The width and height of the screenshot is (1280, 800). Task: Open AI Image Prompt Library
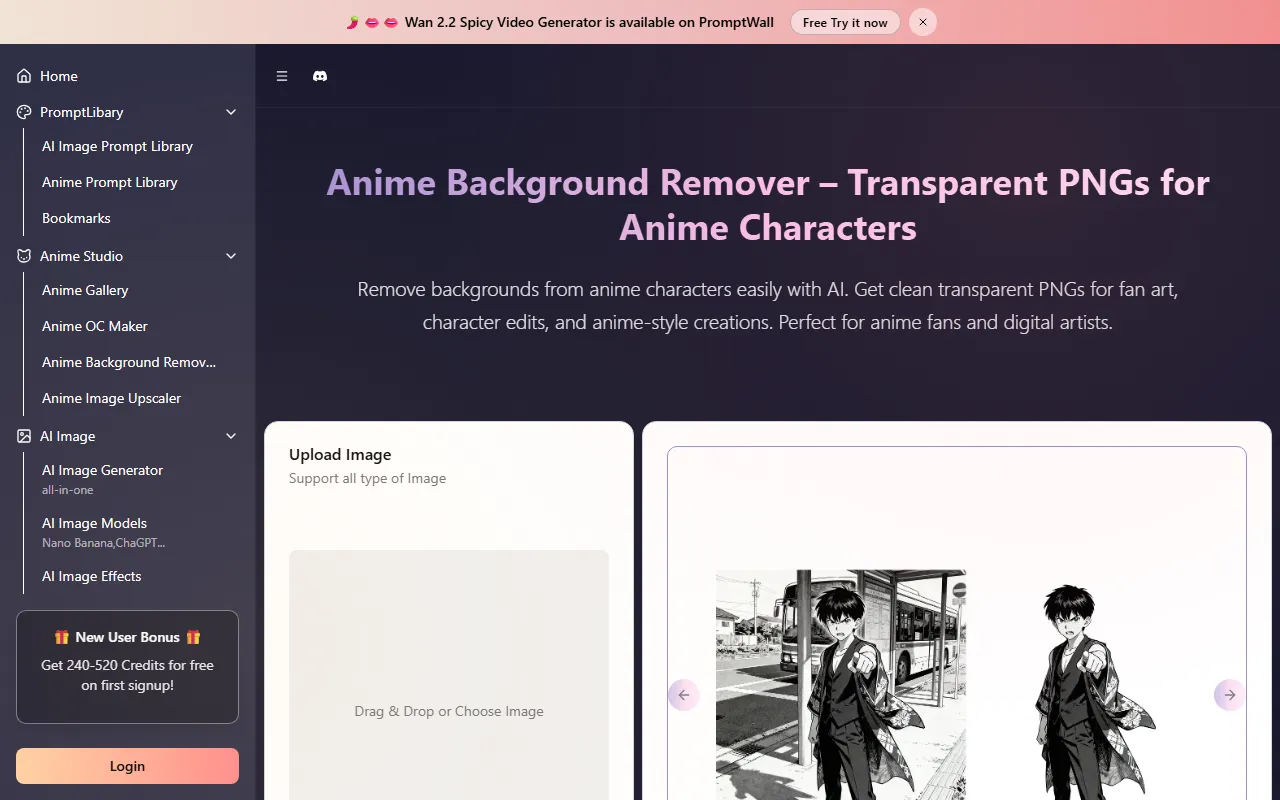117,146
